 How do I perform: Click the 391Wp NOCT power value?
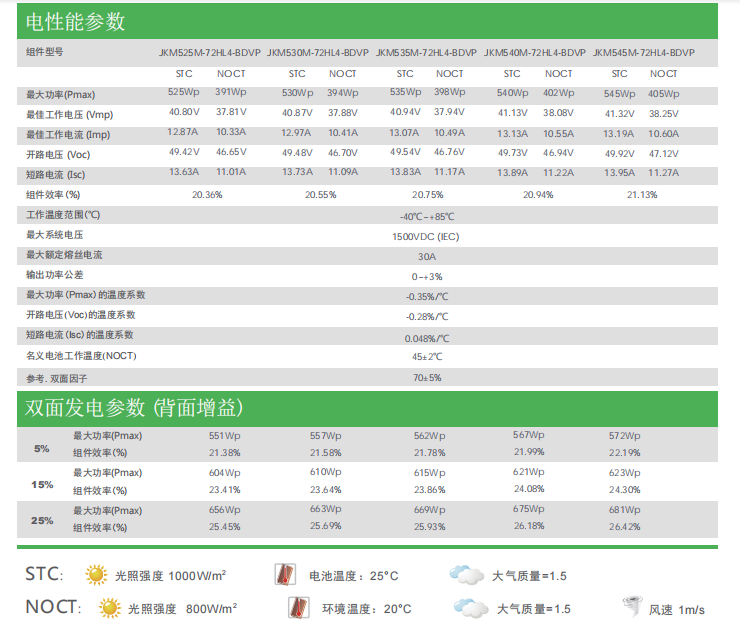[231, 92]
